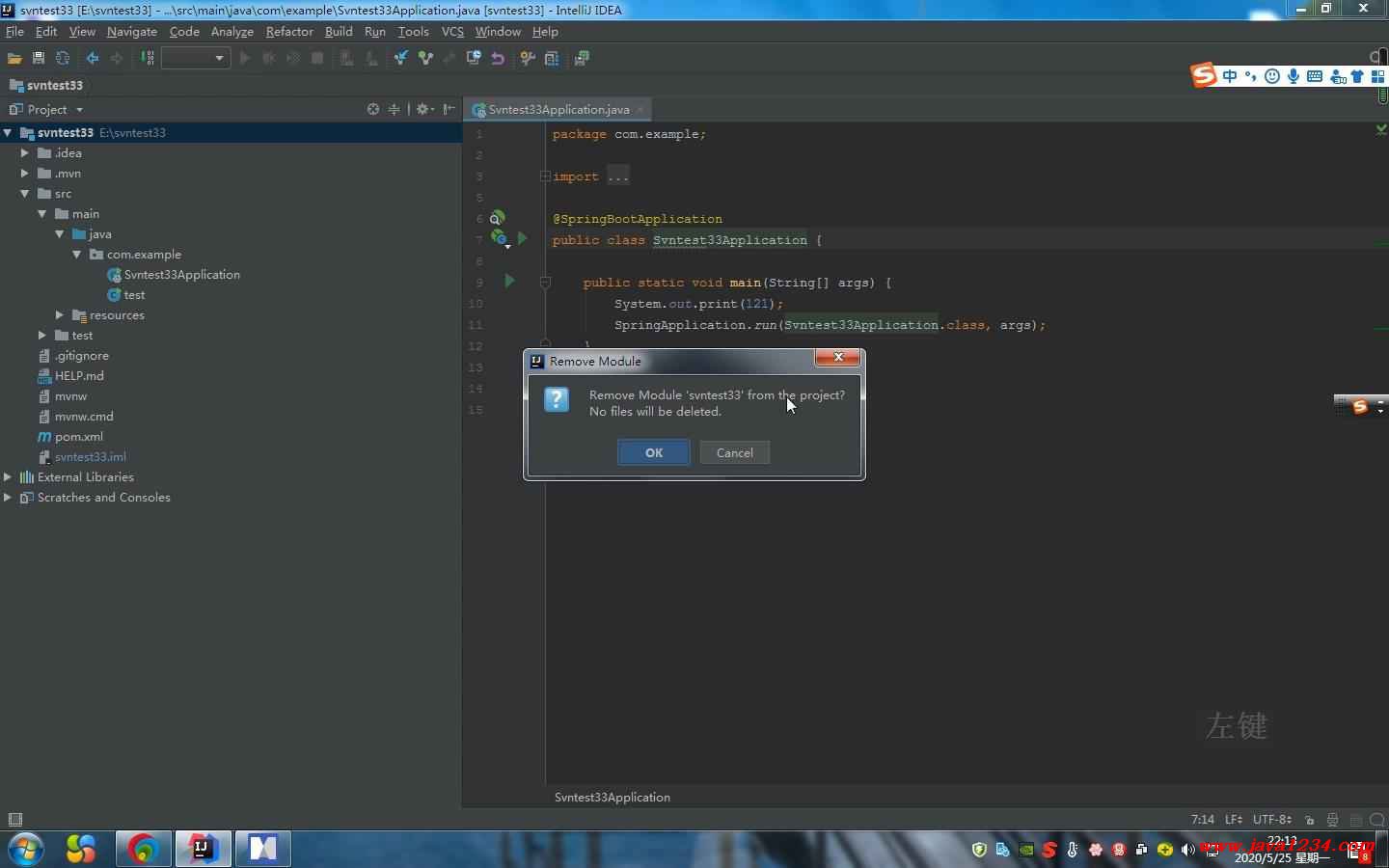The height and width of the screenshot is (868, 1389).
Task: Select mvnw.cmd file
Action: point(84,417)
